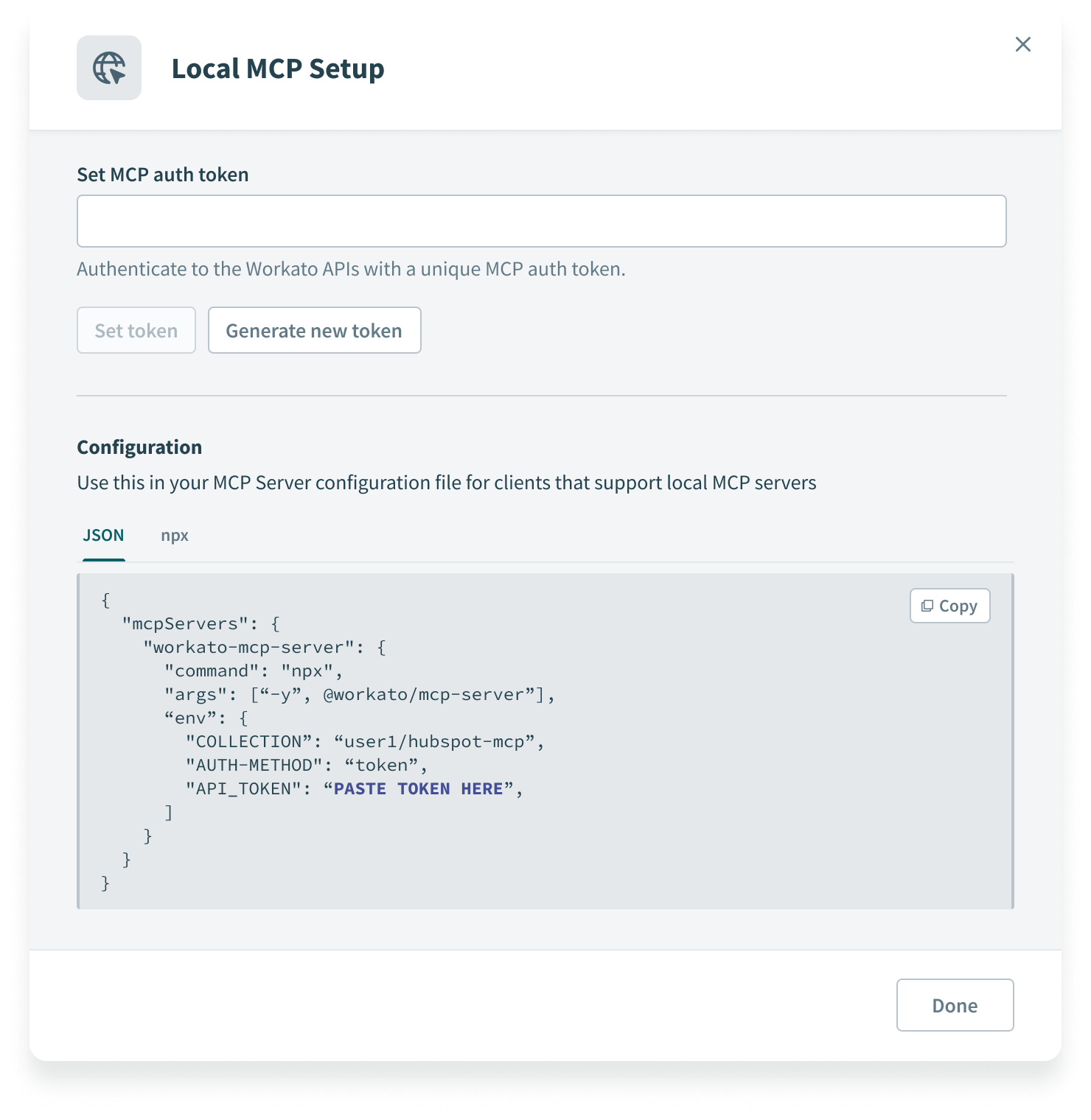1091x1120 pixels.
Task: Click the "command": "npx" code line
Action: coord(254,671)
